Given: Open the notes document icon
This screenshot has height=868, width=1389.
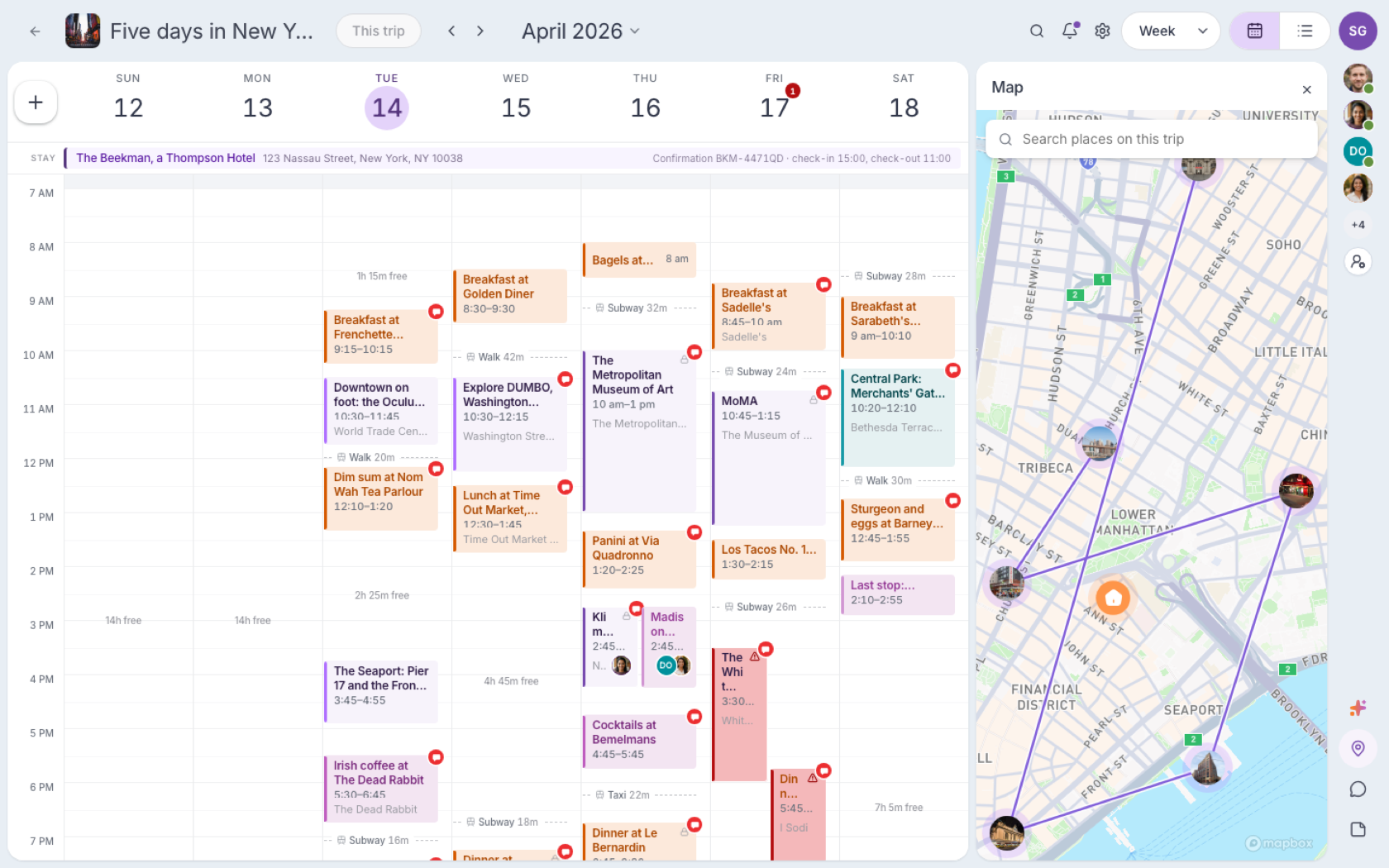Looking at the screenshot, I should 1358,829.
